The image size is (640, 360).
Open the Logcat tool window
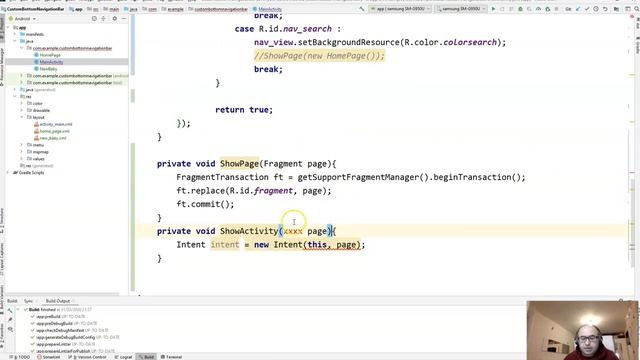(x=123, y=357)
